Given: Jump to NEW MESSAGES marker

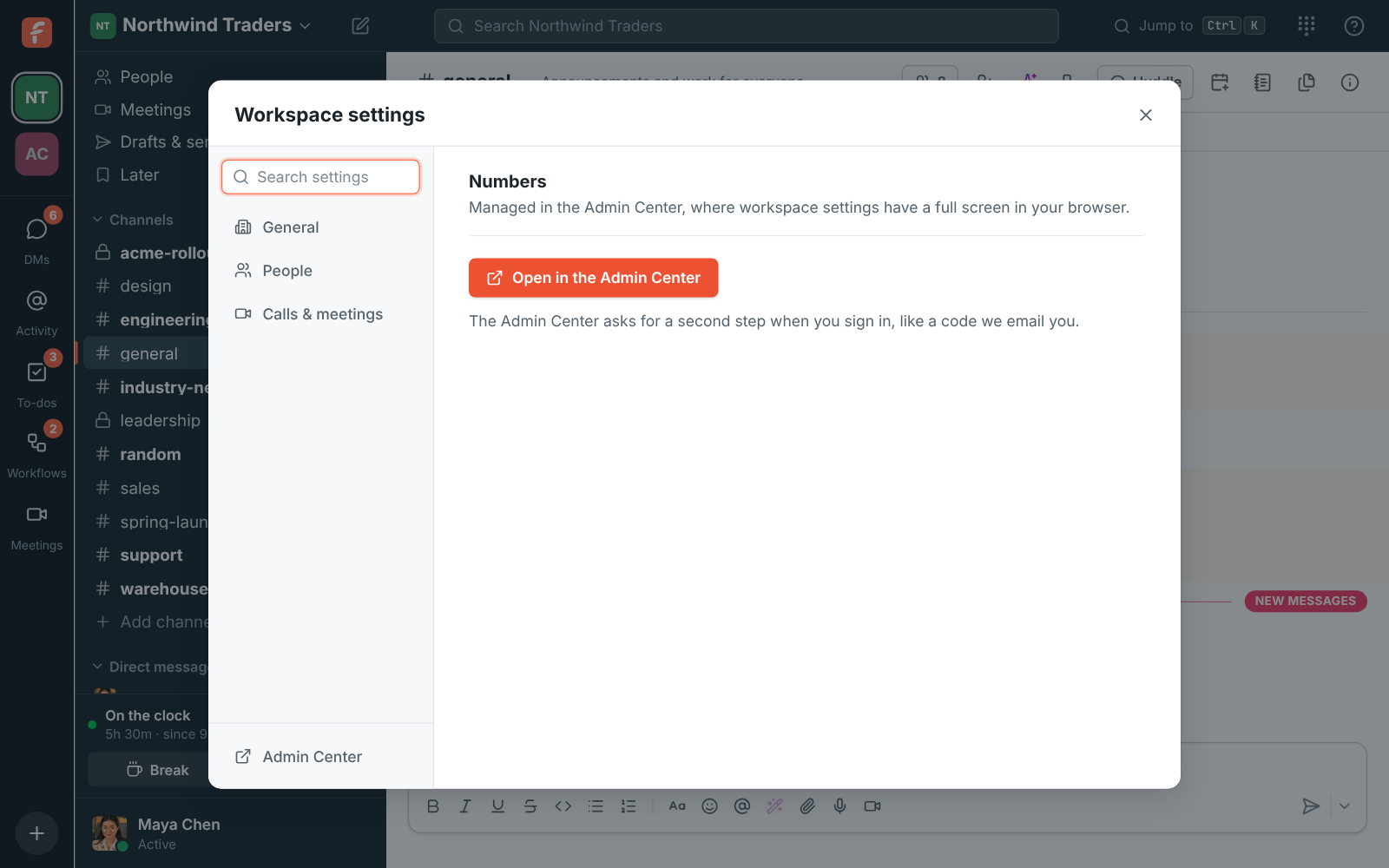Looking at the screenshot, I should 1306,601.
